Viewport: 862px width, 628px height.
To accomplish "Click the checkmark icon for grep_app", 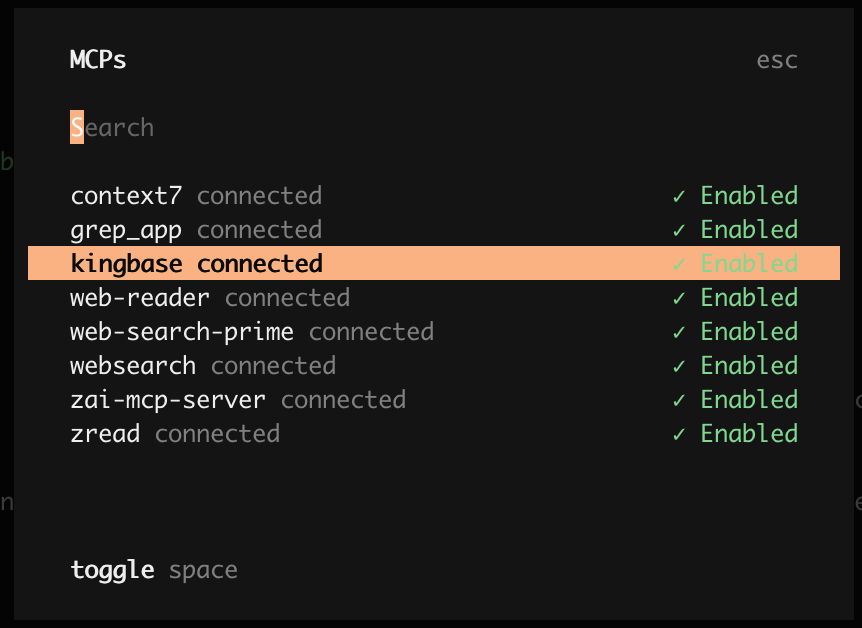I will tap(679, 230).
